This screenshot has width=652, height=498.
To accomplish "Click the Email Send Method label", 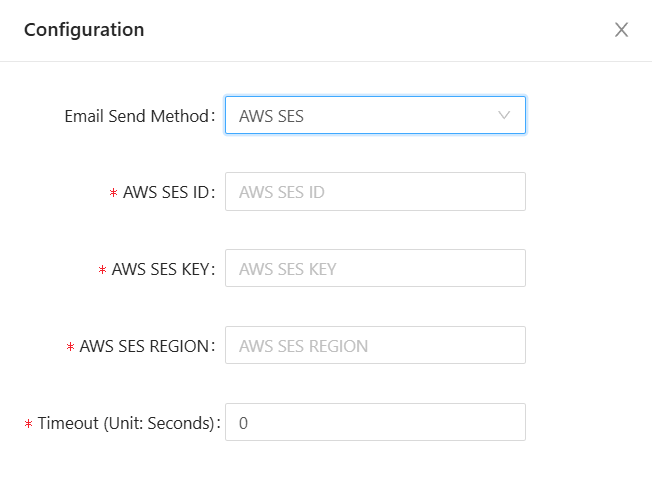I will [x=138, y=116].
